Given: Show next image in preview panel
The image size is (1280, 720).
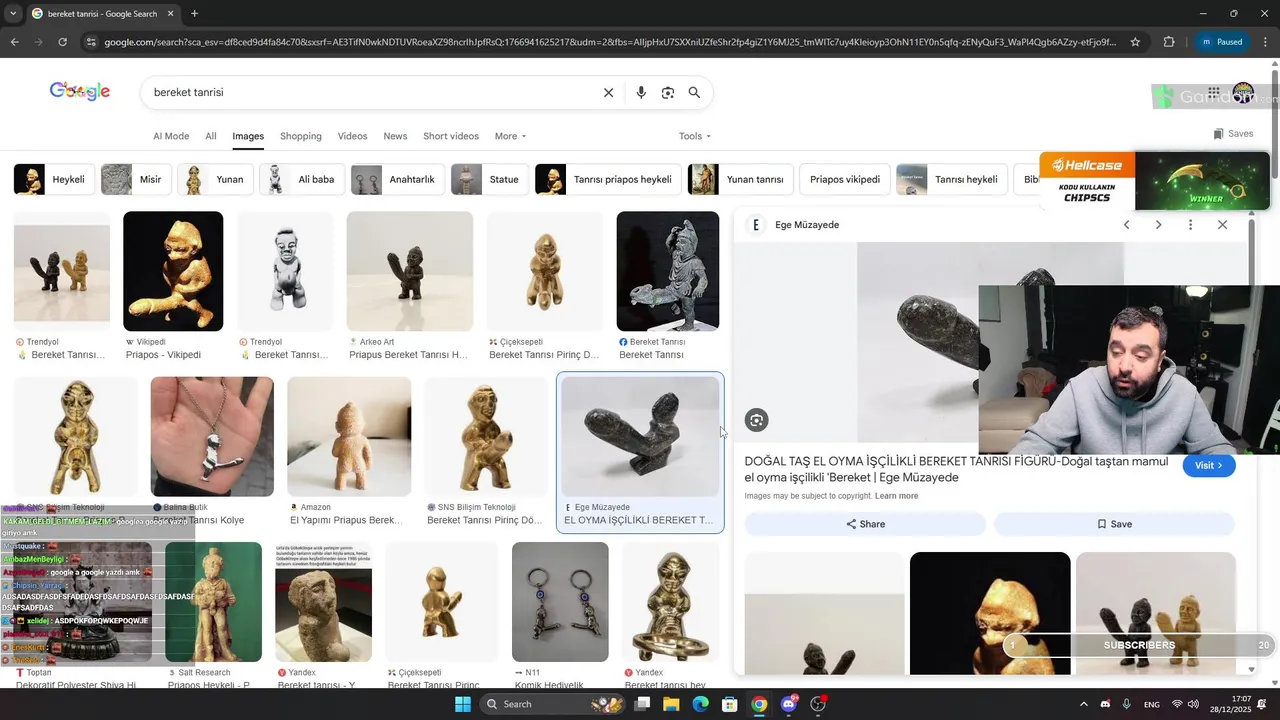Looking at the screenshot, I should click(1158, 225).
